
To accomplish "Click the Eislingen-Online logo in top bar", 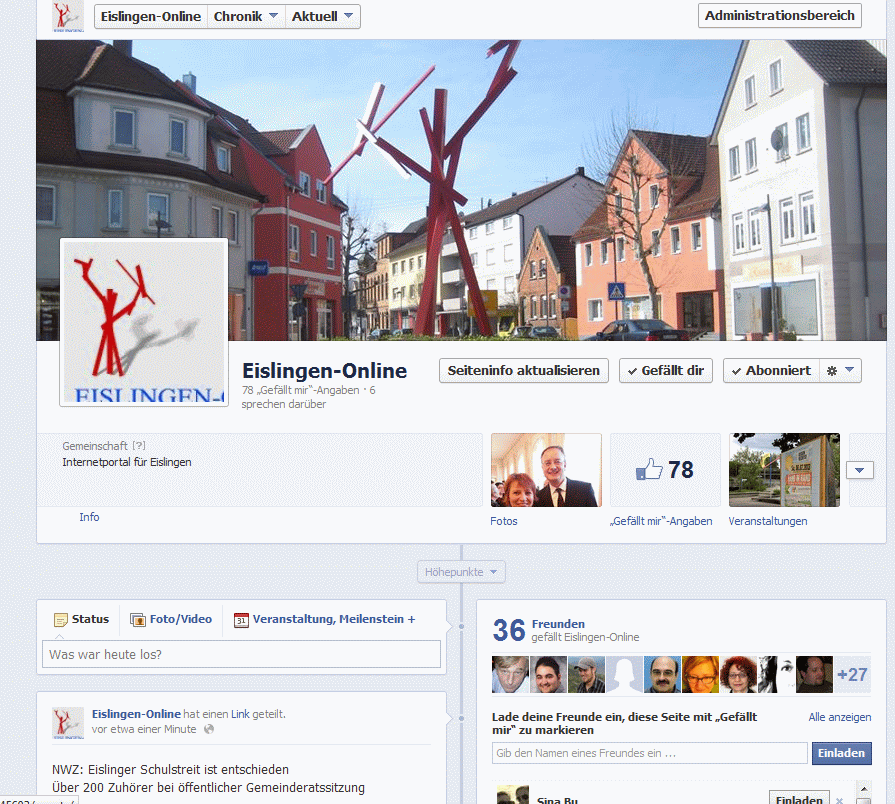I will click(68, 17).
